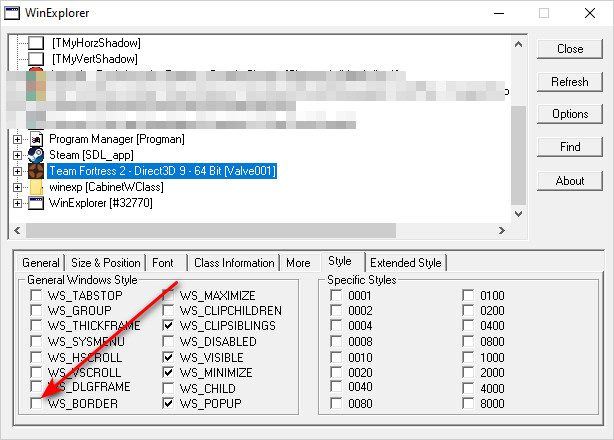
Task: Click the Team Fortress 2 icon in tree
Action: [x=36, y=171]
